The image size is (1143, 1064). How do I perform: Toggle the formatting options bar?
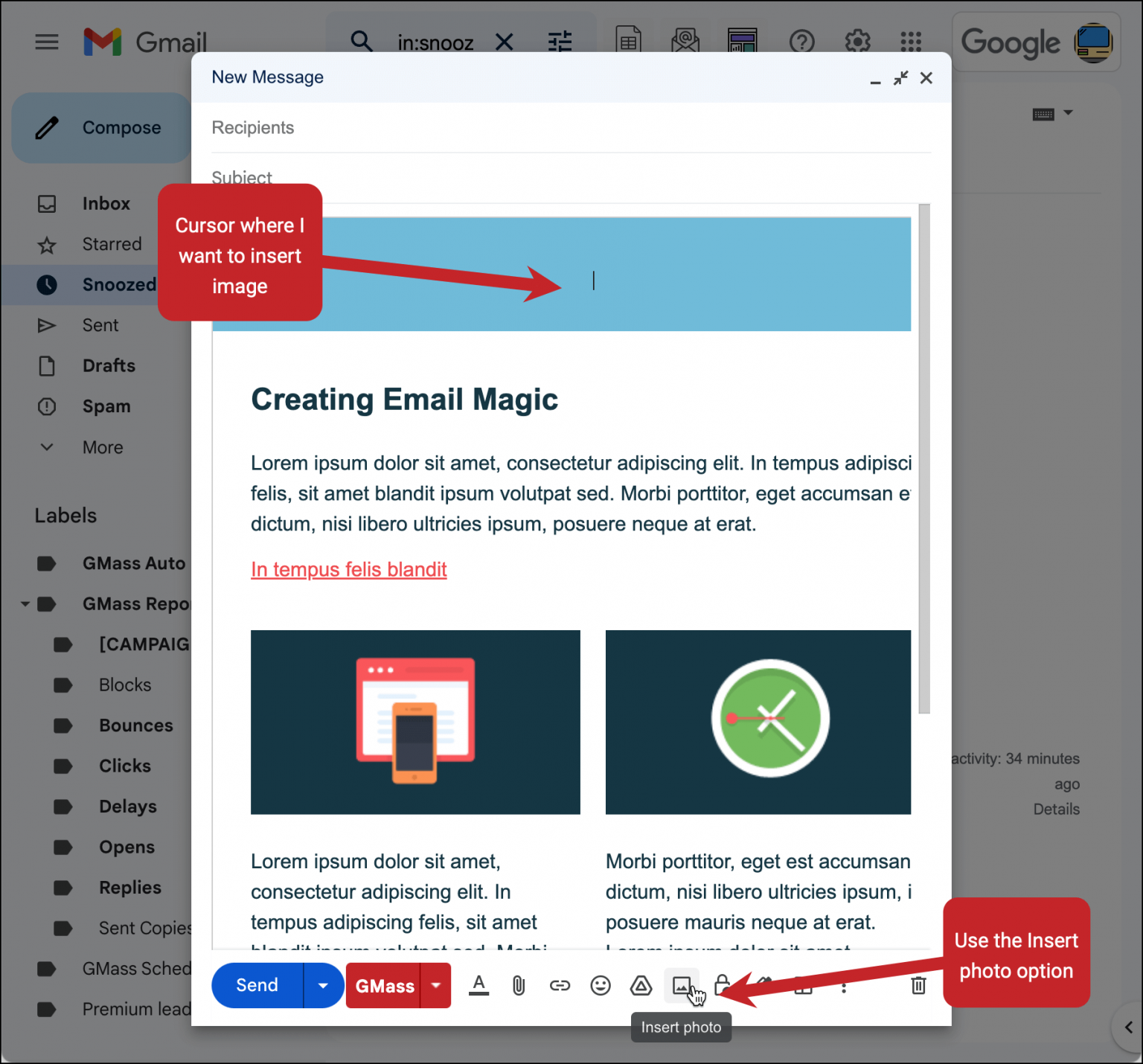coord(478,985)
